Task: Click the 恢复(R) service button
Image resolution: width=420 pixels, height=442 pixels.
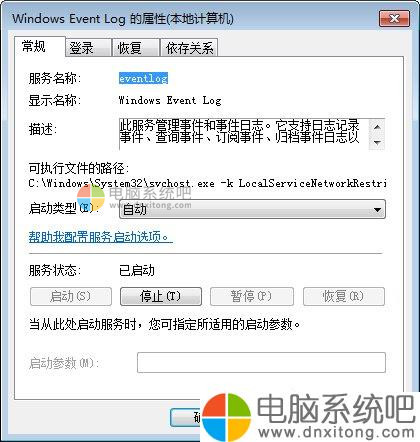Action: [344, 296]
